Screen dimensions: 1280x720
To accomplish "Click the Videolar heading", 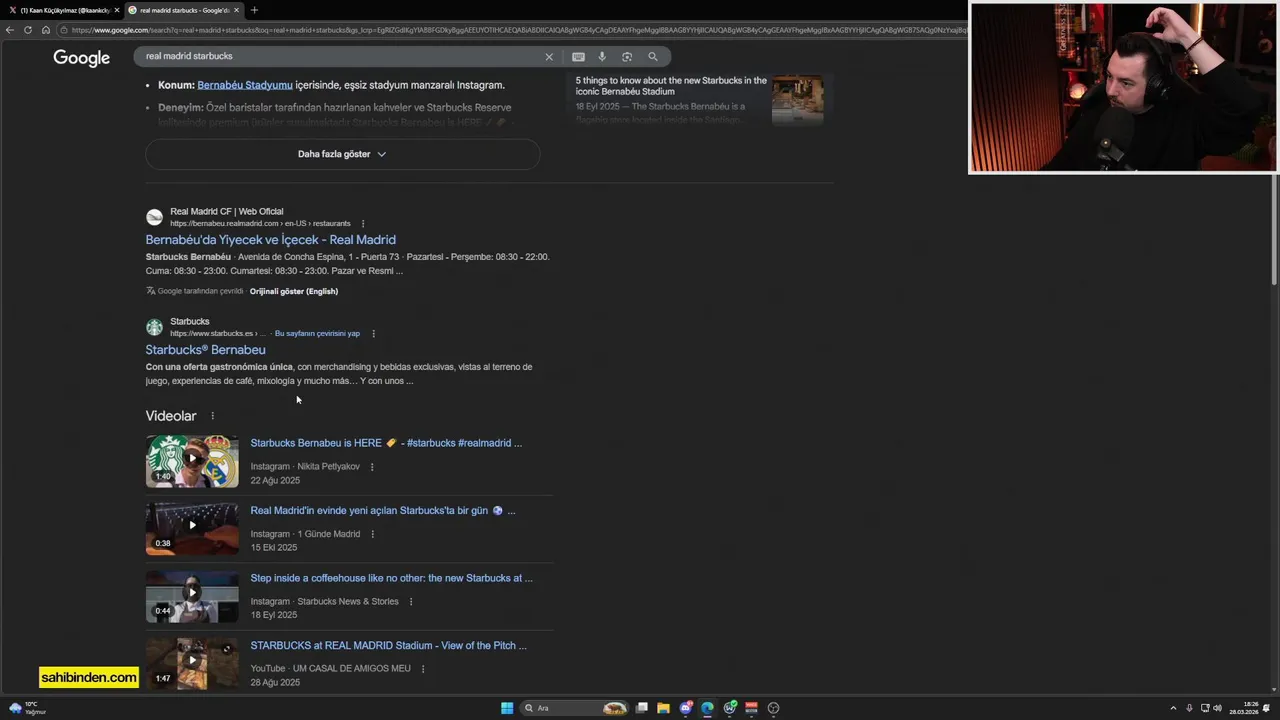I will coord(171,416).
